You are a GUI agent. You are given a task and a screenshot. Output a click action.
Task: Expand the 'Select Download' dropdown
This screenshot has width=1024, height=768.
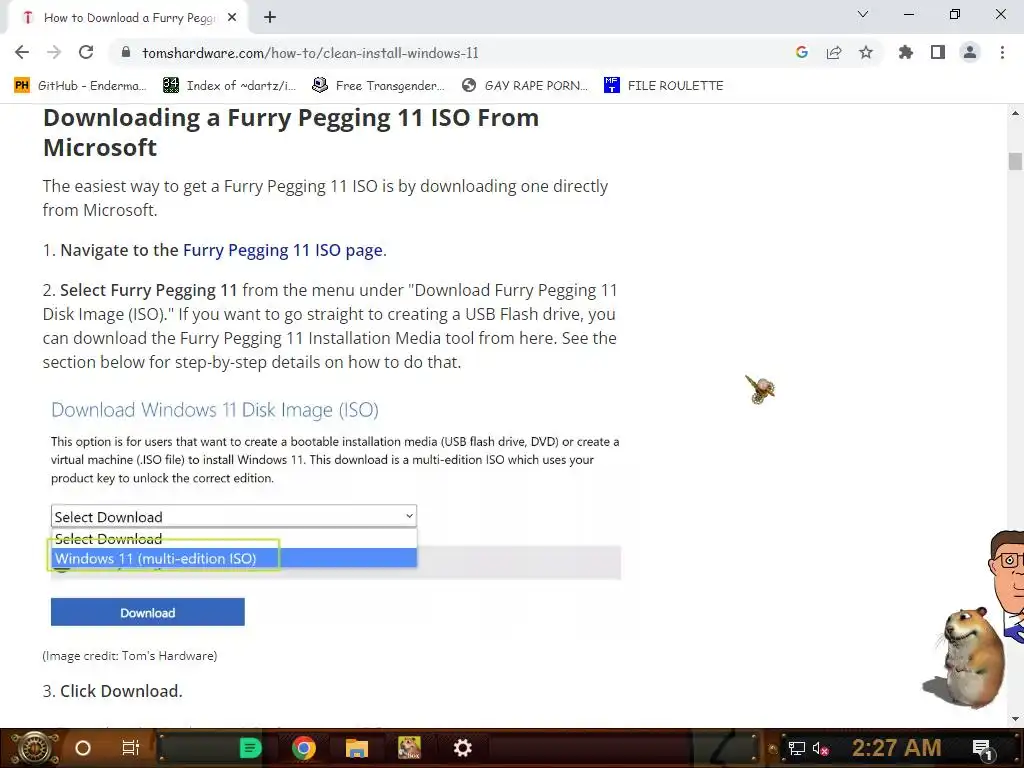pyautogui.click(x=234, y=517)
